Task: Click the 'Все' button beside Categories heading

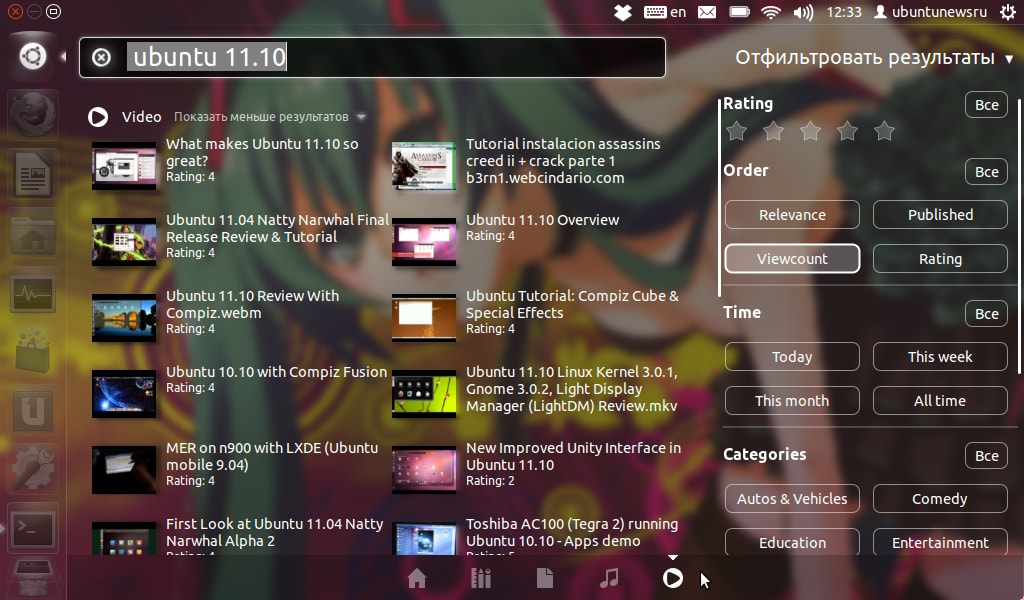Action: pos(987,456)
